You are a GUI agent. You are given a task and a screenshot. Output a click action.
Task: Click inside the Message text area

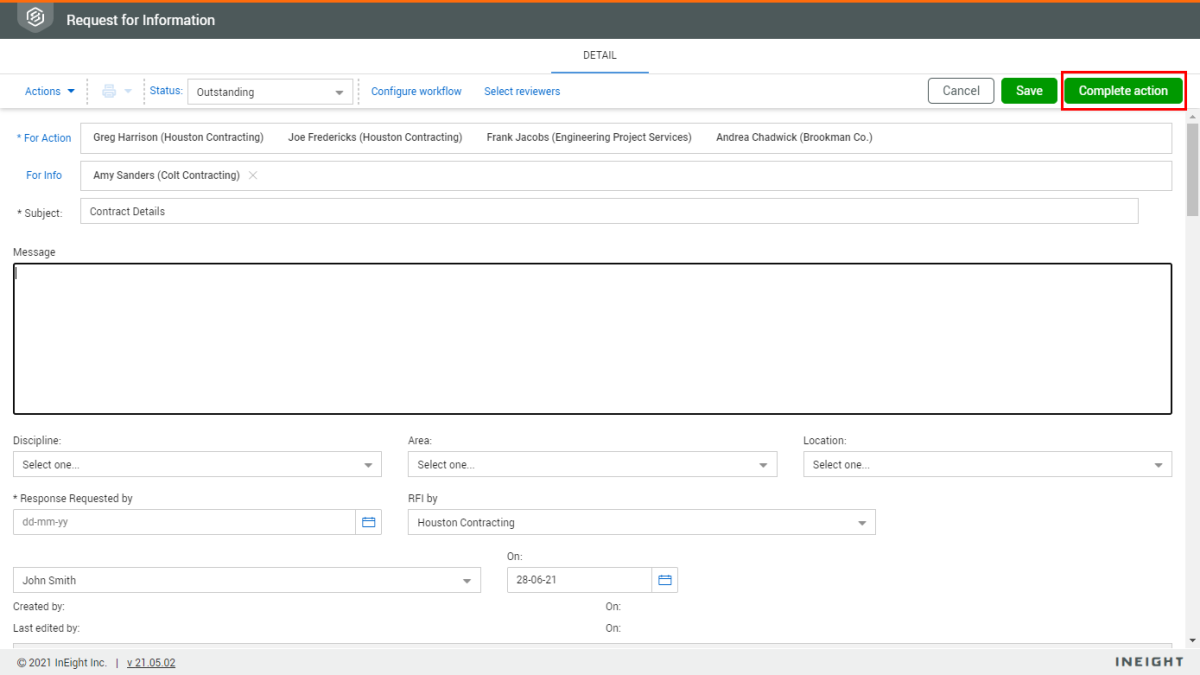coord(592,338)
